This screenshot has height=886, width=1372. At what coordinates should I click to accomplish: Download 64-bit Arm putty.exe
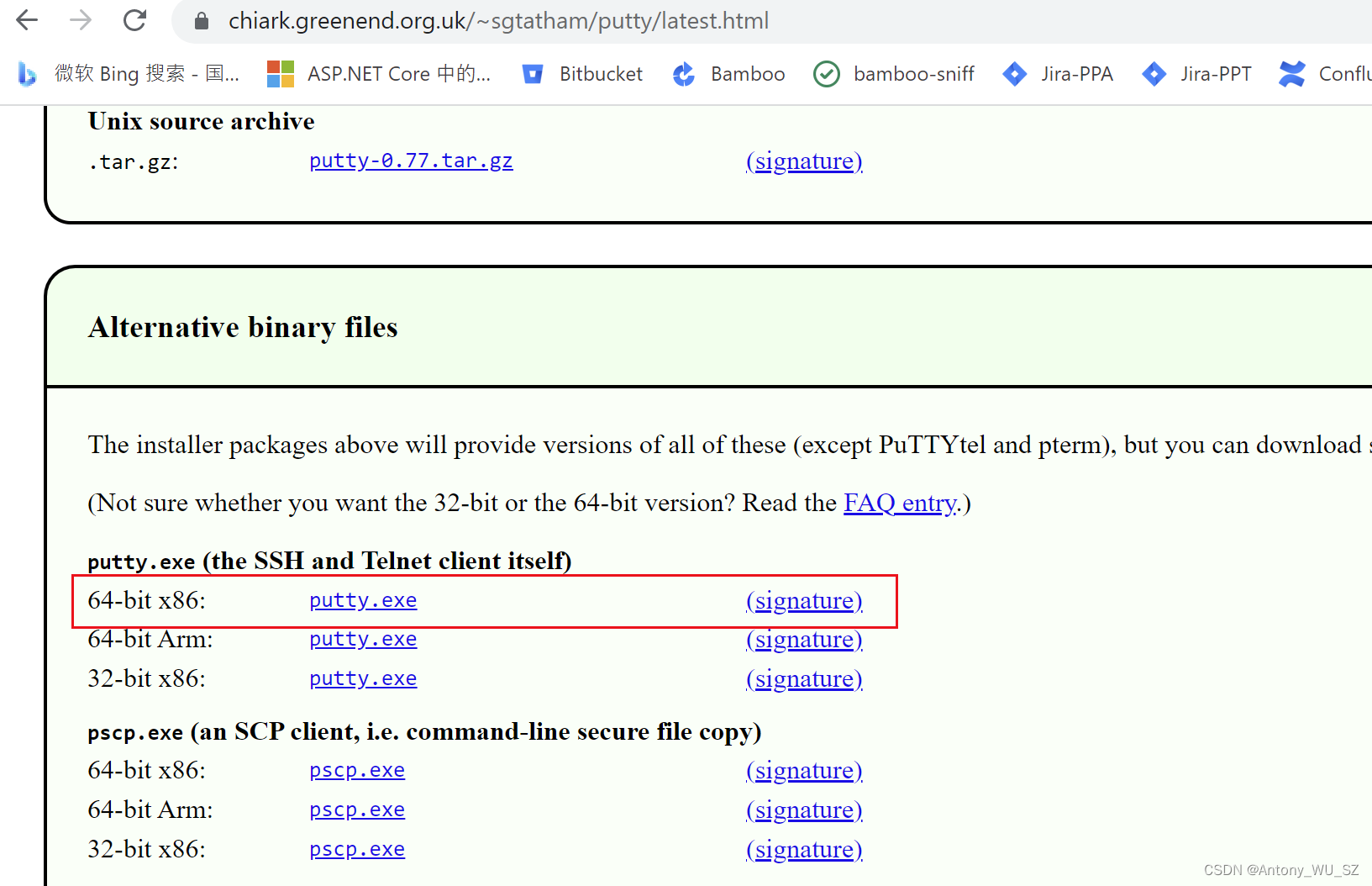tap(363, 639)
